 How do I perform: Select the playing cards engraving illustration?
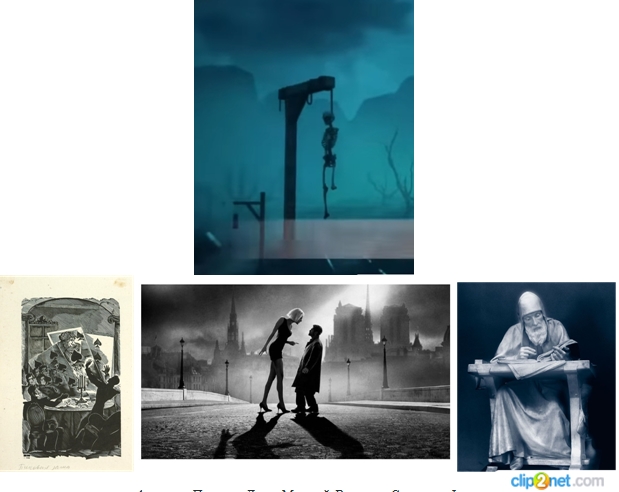[67, 374]
